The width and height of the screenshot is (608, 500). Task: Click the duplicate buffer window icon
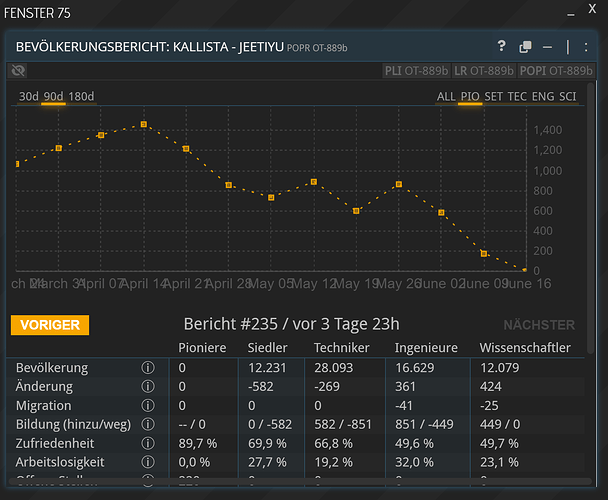pyautogui.click(x=525, y=47)
